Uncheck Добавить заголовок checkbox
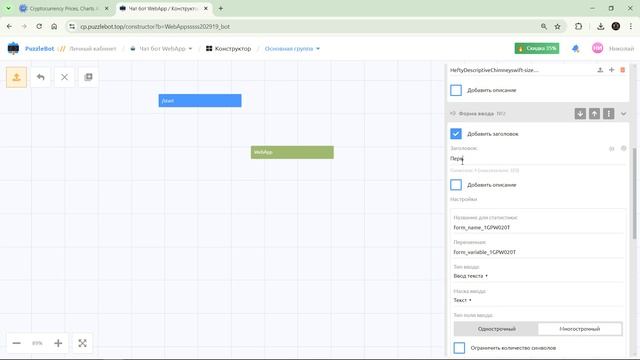This screenshot has height=360, width=640. pyautogui.click(x=456, y=133)
